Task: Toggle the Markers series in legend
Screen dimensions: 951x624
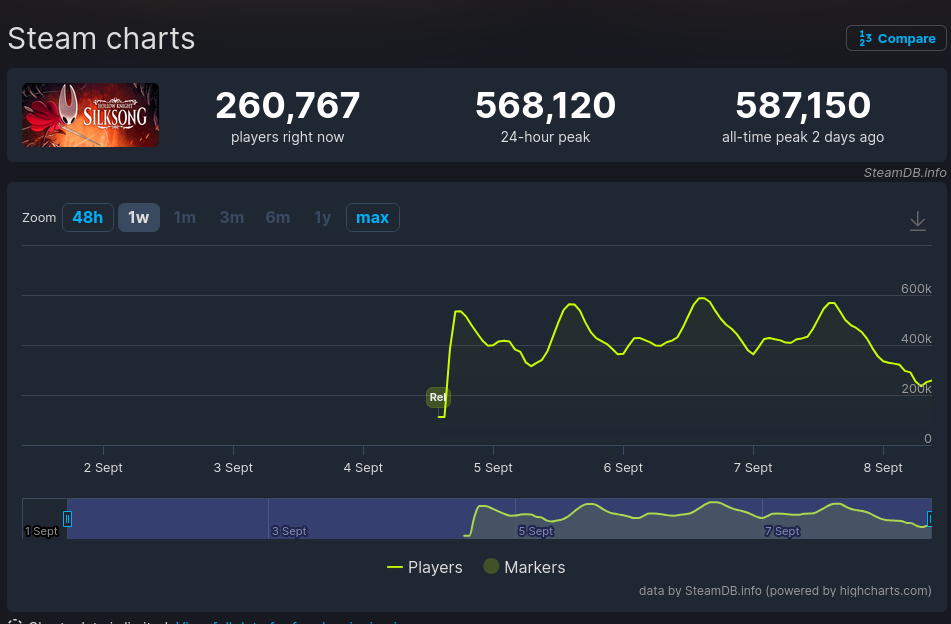Action: (x=524, y=567)
